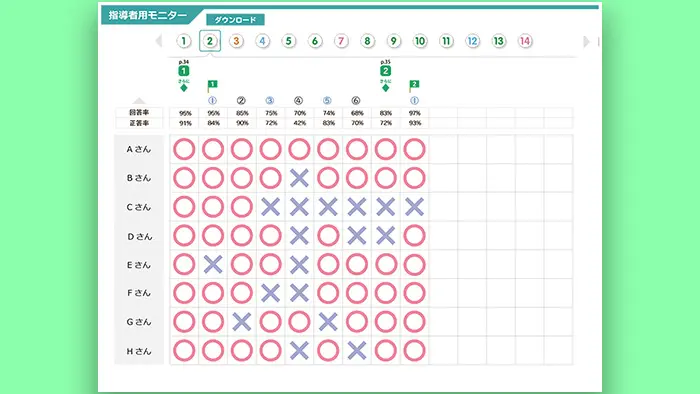Image resolution: width=700 pixels, height=394 pixels.
Task: Switch to page tab 13
Action: pyautogui.click(x=499, y=41)
